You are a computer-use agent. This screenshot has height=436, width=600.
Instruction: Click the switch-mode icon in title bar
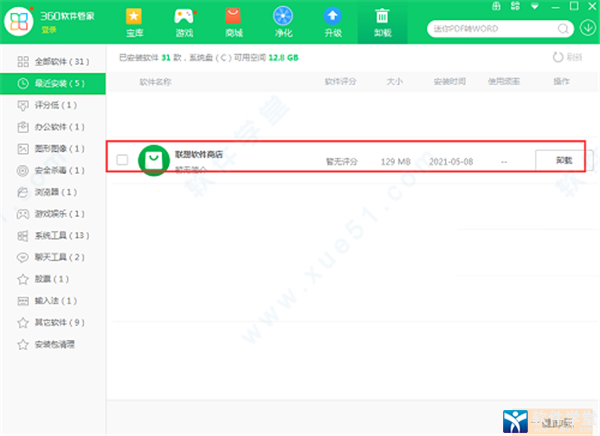(x=515, y=6)
